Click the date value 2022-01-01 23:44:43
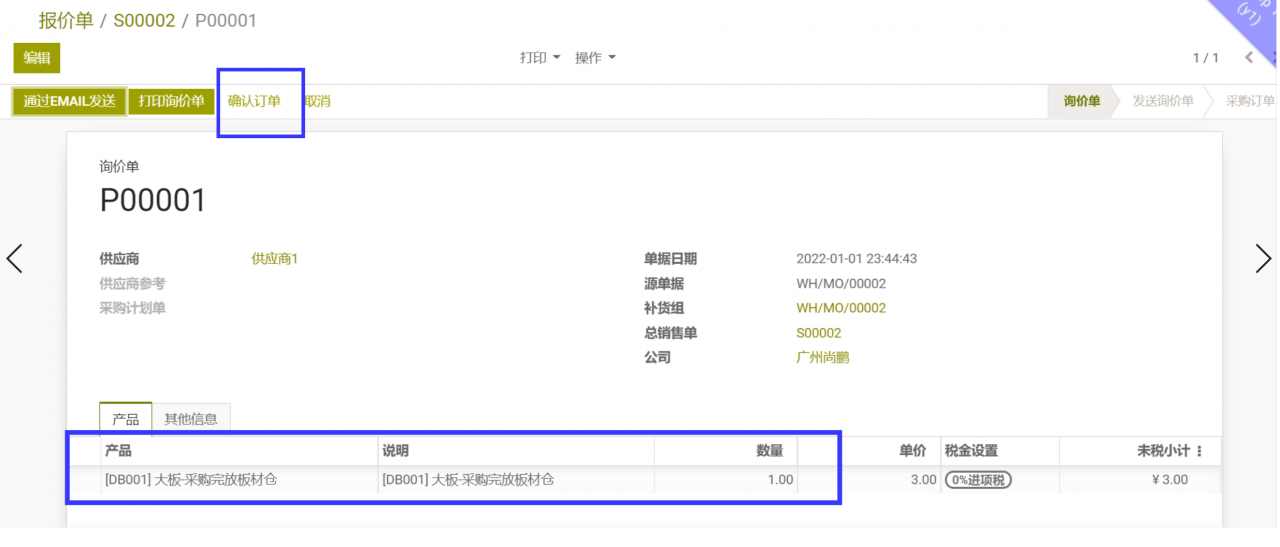The width and height of the screenshot is (1280, 547). (x=856, y=259)
